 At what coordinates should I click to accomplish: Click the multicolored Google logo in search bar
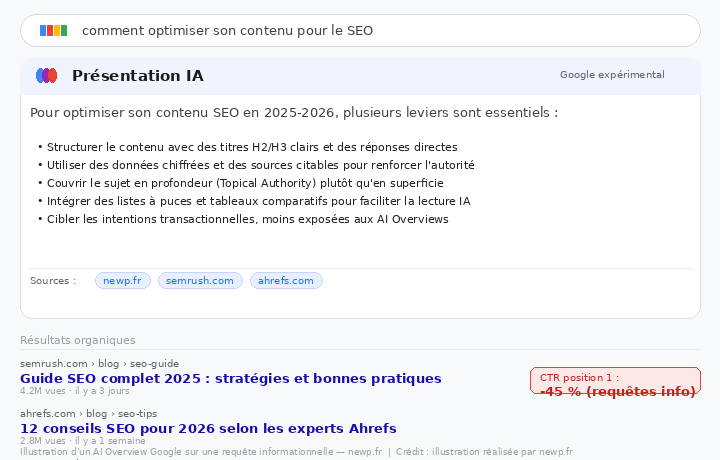[x=53, y=31]
